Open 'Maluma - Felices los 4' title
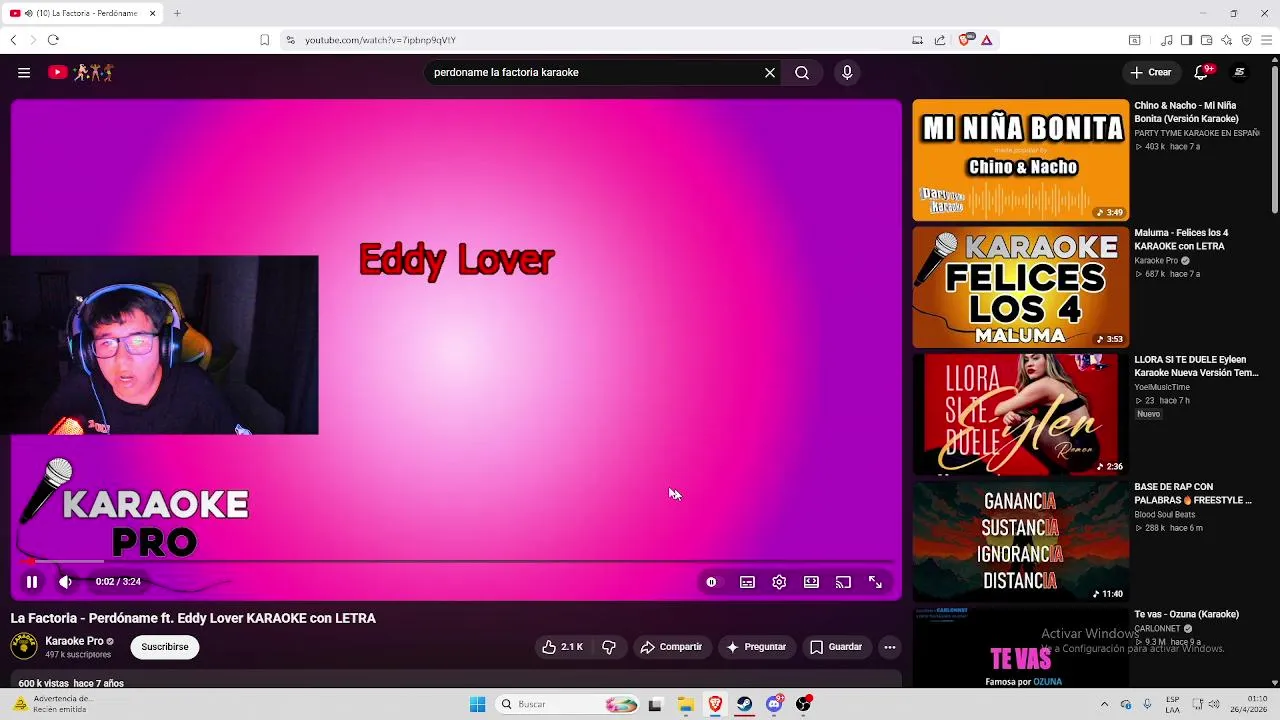This screenshot has height=720, width=1280. (x=1181, y=239)
